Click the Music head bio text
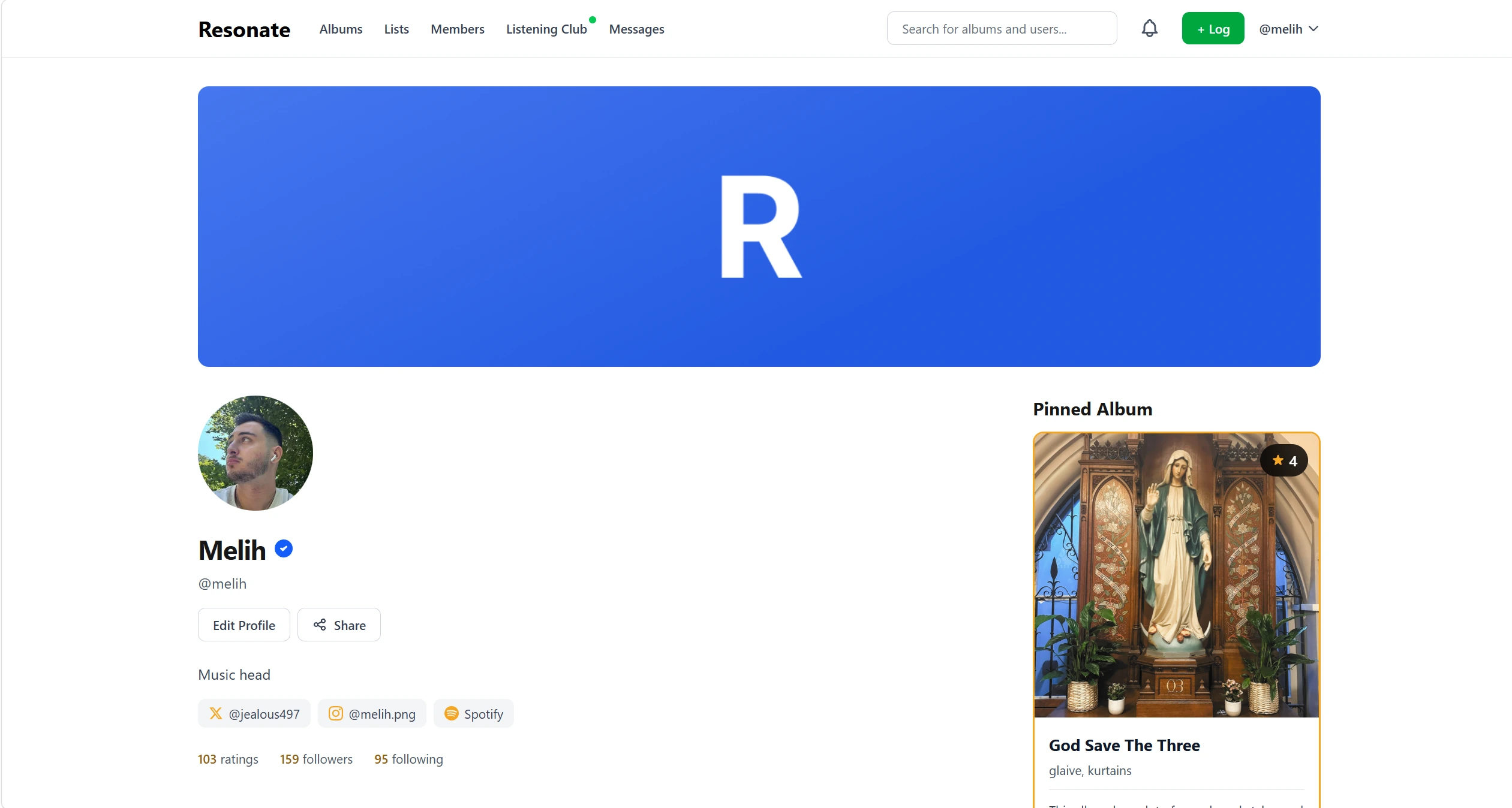Image resolution: width=1512 pixels, height=808 pixels. (234, 674)
